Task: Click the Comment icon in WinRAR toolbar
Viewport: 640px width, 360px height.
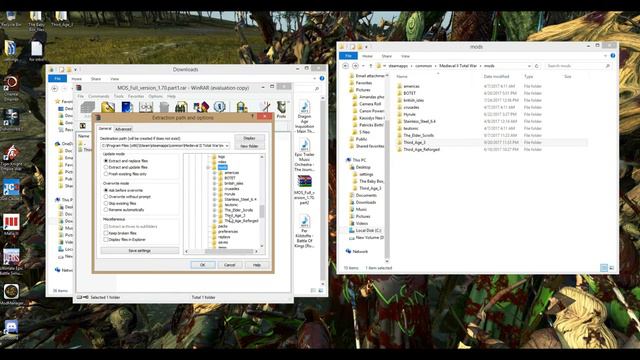Action: [265, 108]
